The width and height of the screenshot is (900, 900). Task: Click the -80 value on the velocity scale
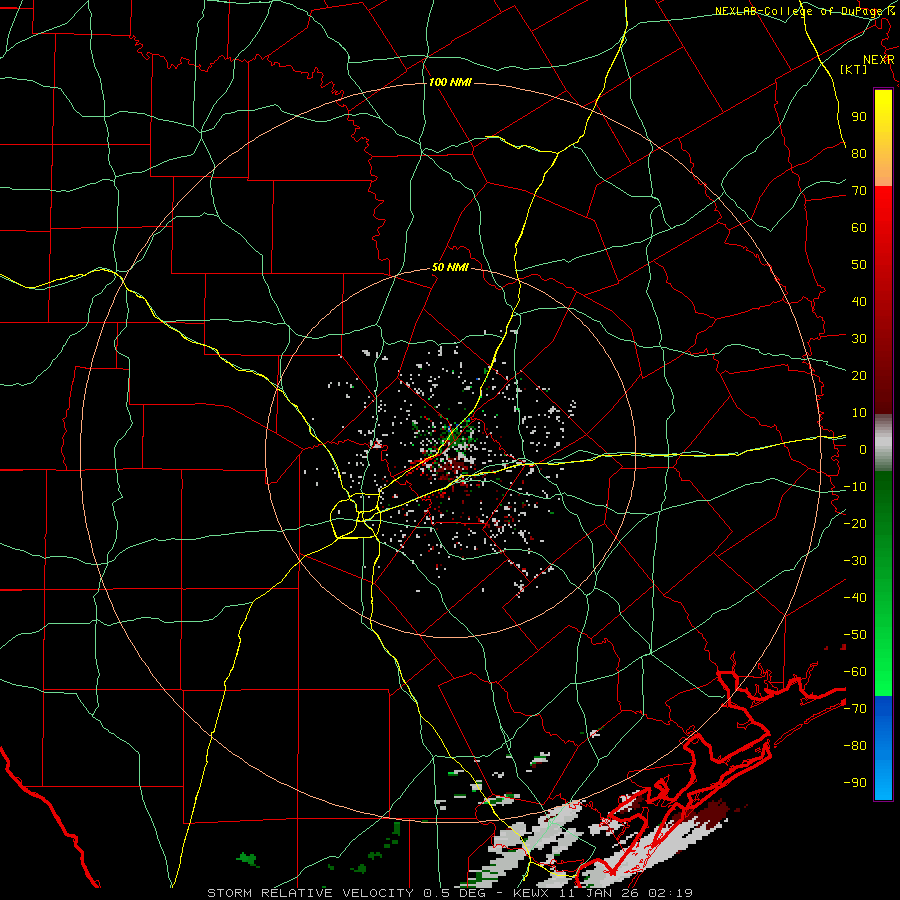855,746
